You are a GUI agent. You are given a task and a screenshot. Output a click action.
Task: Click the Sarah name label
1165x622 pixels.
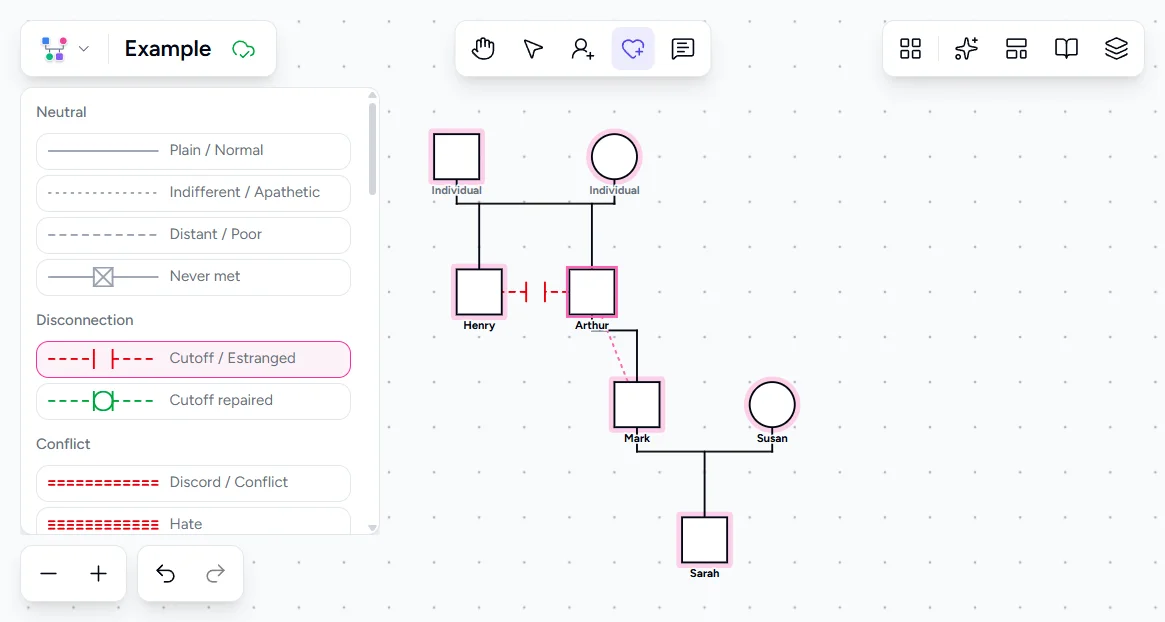point(704,574)
